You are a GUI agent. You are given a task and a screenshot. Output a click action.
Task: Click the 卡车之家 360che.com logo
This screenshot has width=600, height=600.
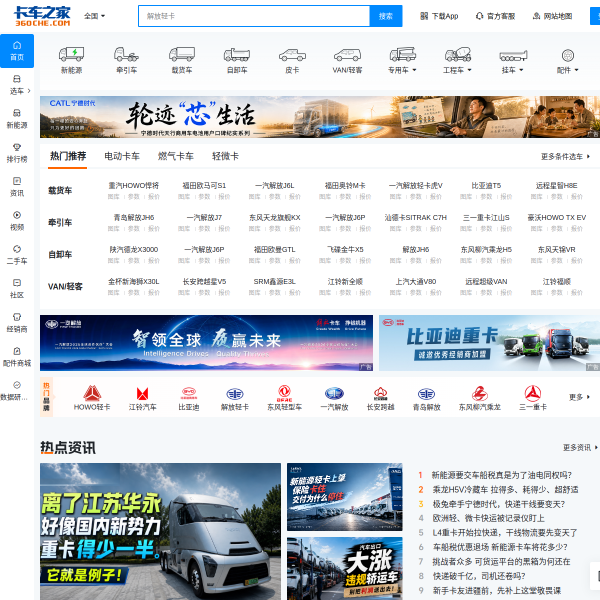click(x=42, y=16)
